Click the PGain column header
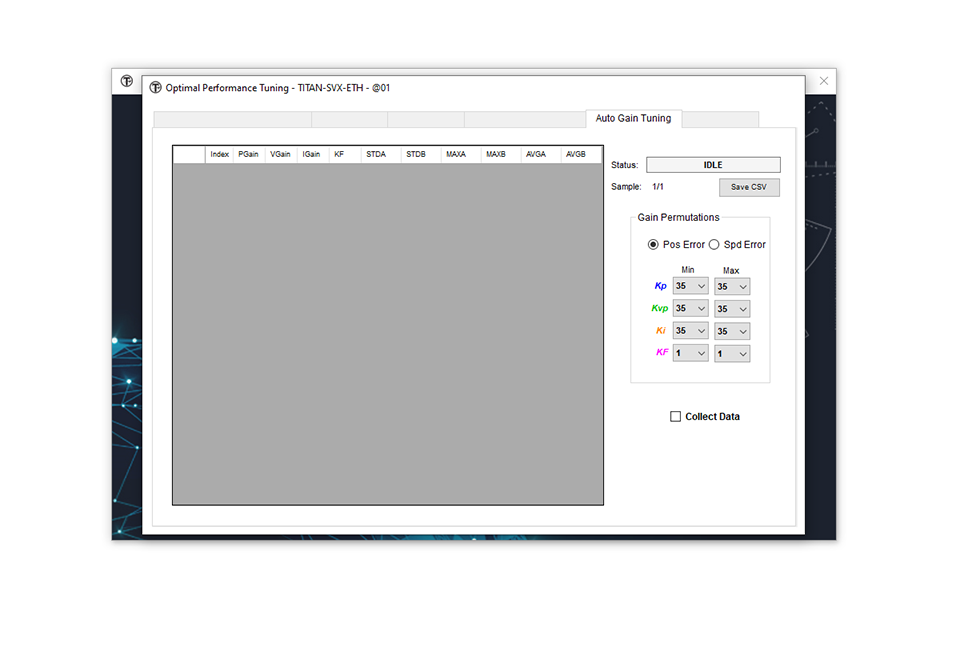Image resolution: width=968 pixels, height=646 pixels. coord(248,155)
